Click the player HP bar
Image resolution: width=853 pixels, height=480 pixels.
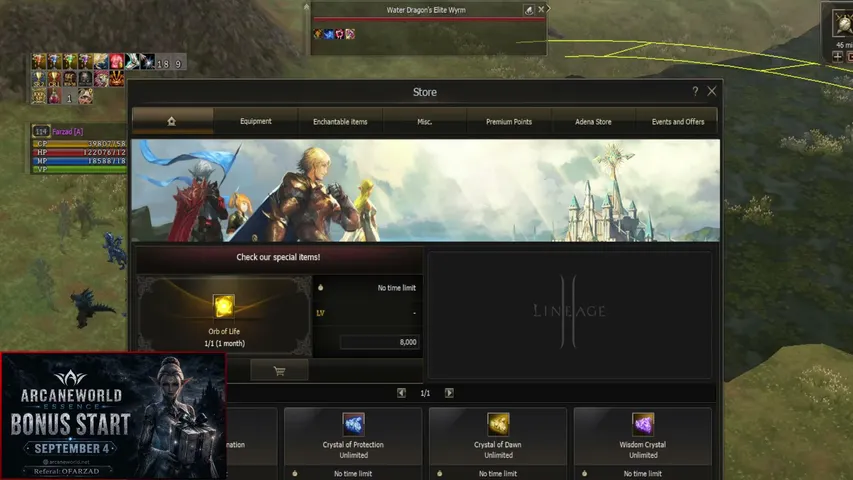[79, 152]
